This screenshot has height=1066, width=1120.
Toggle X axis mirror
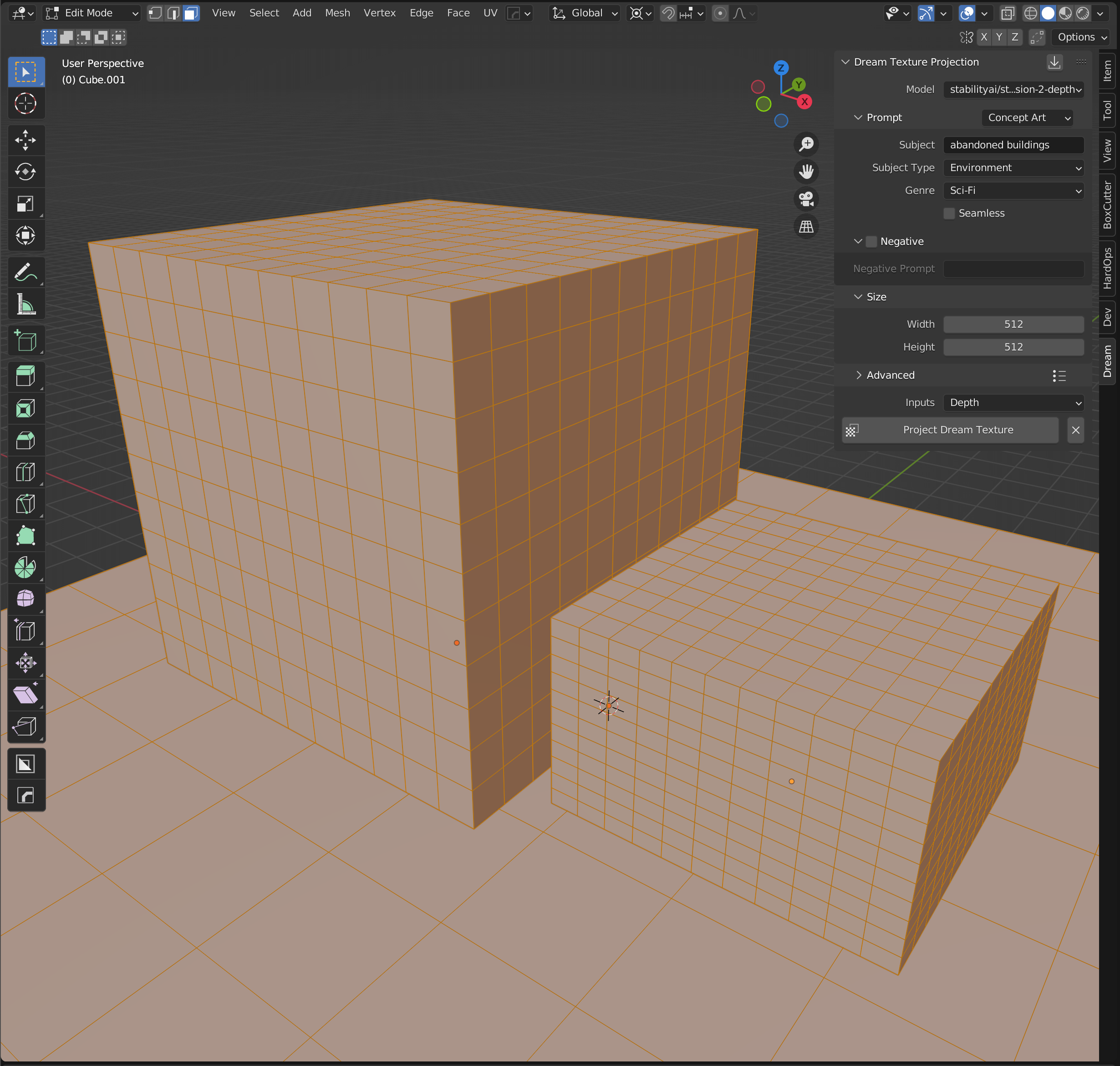(x=983, y=37)
